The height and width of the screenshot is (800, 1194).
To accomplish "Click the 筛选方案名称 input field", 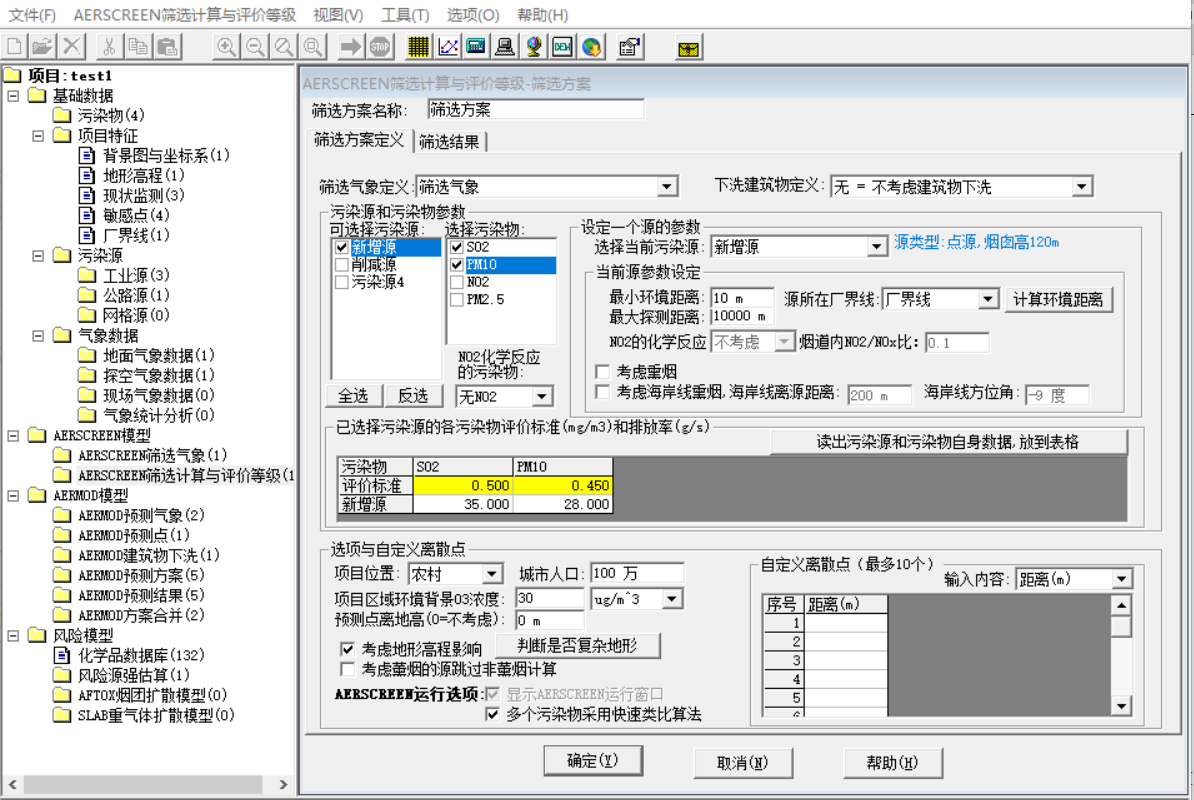I will [535, 110].
